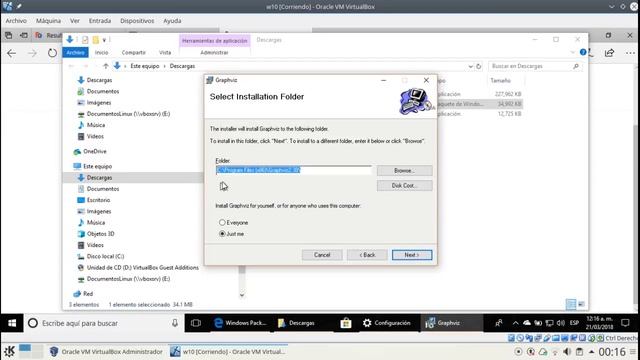640x360 pixels.
Task: Open Documentos in quick access list
Action: [103, 91]
